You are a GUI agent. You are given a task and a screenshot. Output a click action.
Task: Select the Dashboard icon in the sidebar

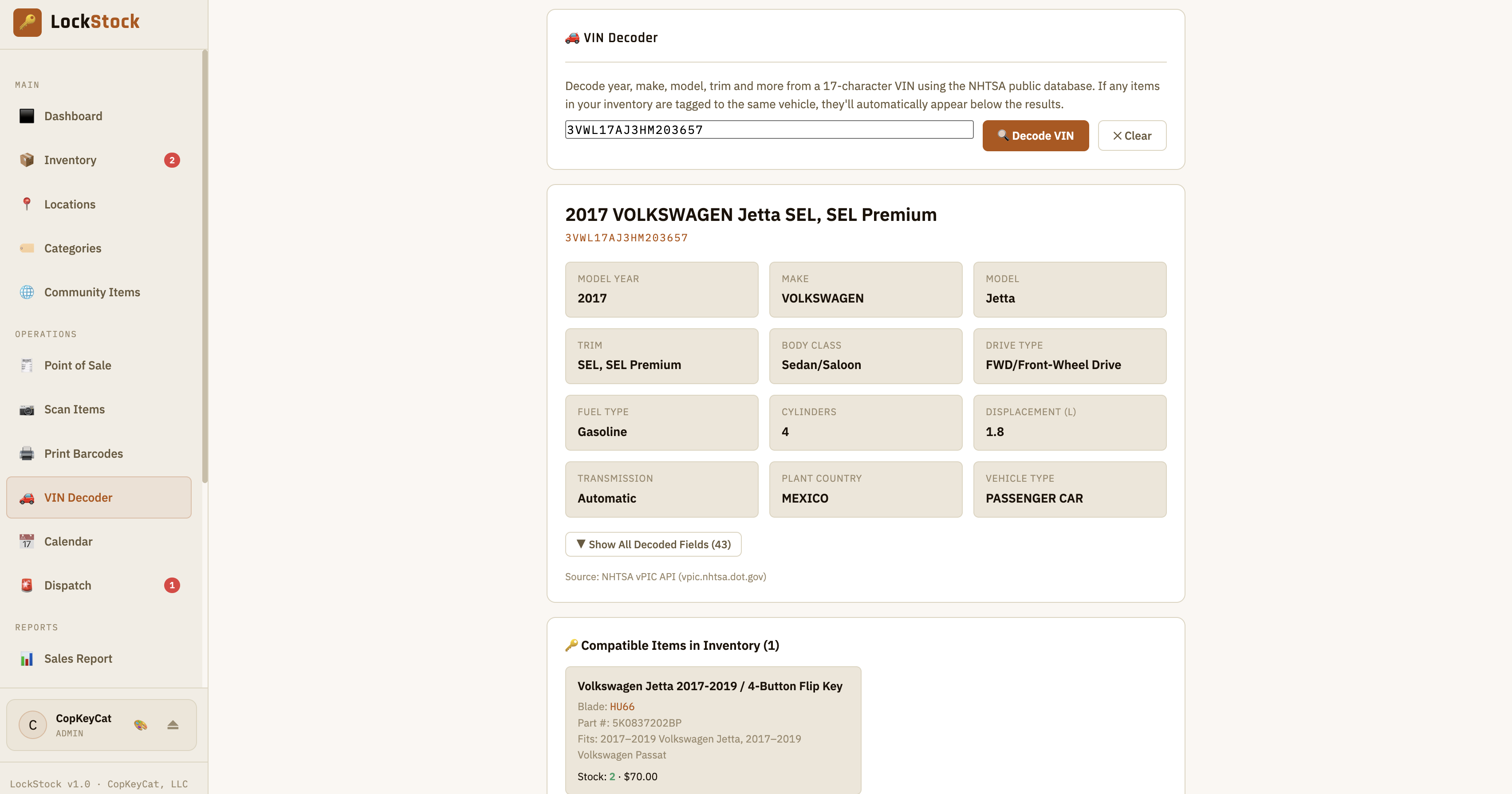pos(27,116)
